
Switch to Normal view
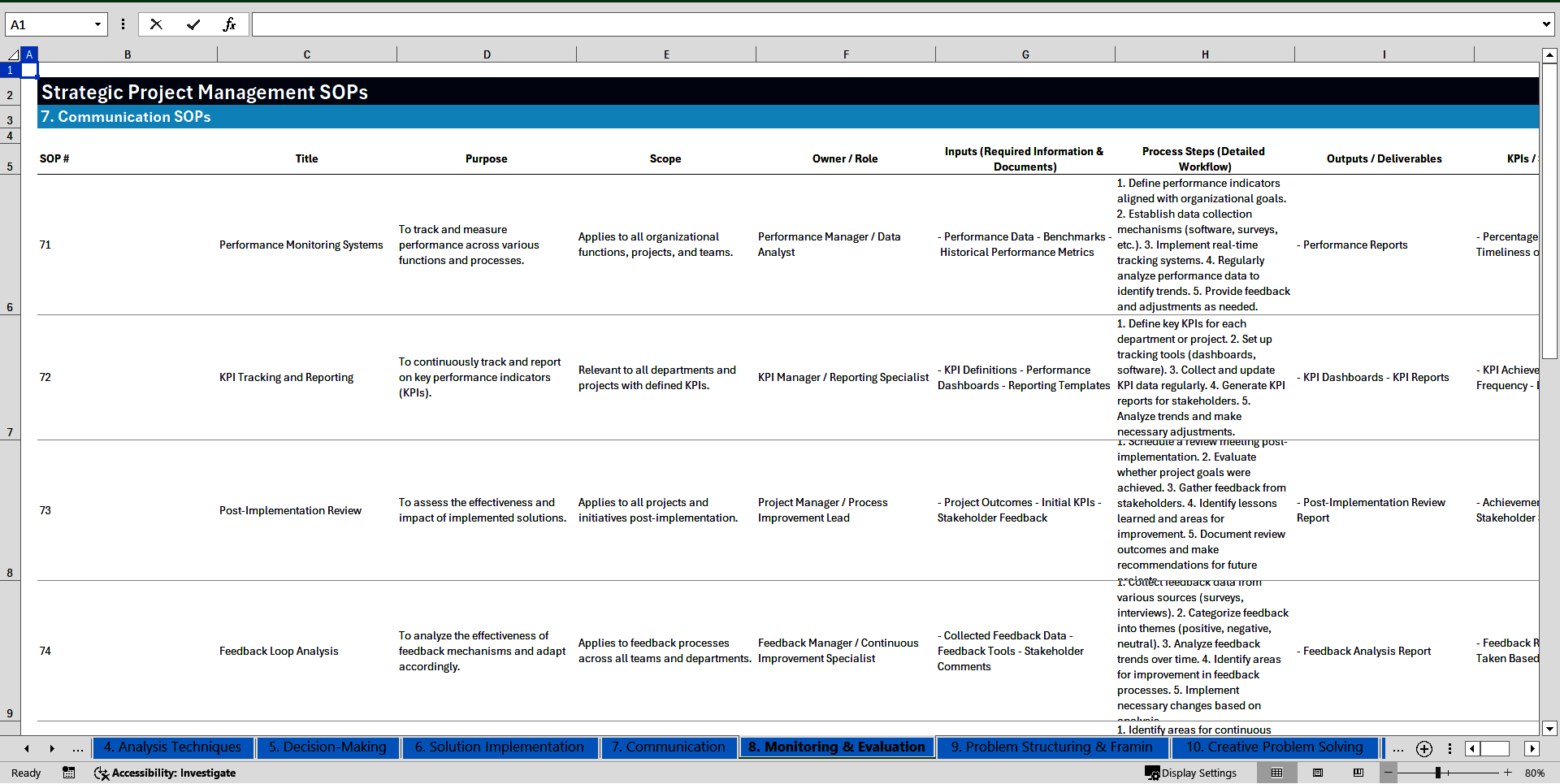tap(1276, 773)
